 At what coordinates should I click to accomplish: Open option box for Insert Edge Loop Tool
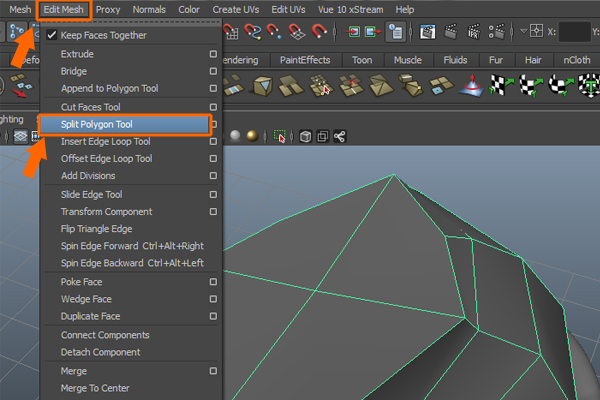pos(213,142)
